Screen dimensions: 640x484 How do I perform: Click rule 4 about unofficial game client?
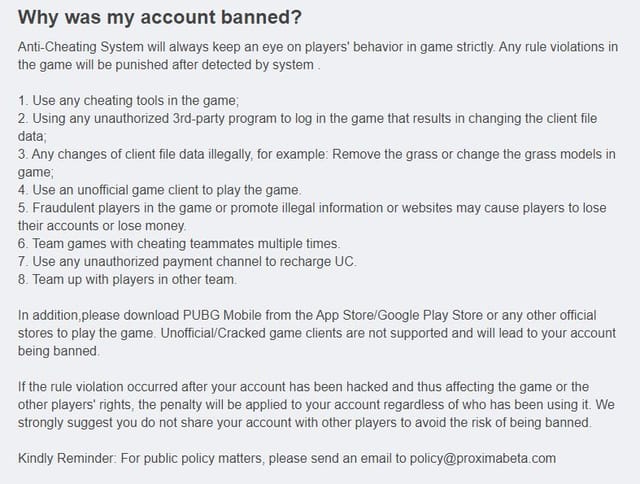click(160, 190)
